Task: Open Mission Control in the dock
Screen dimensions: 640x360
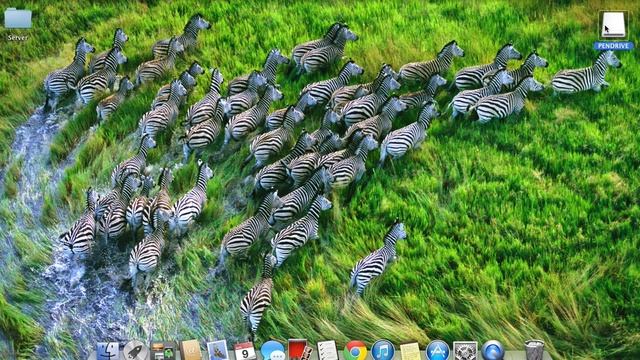Action: (163, 351)
